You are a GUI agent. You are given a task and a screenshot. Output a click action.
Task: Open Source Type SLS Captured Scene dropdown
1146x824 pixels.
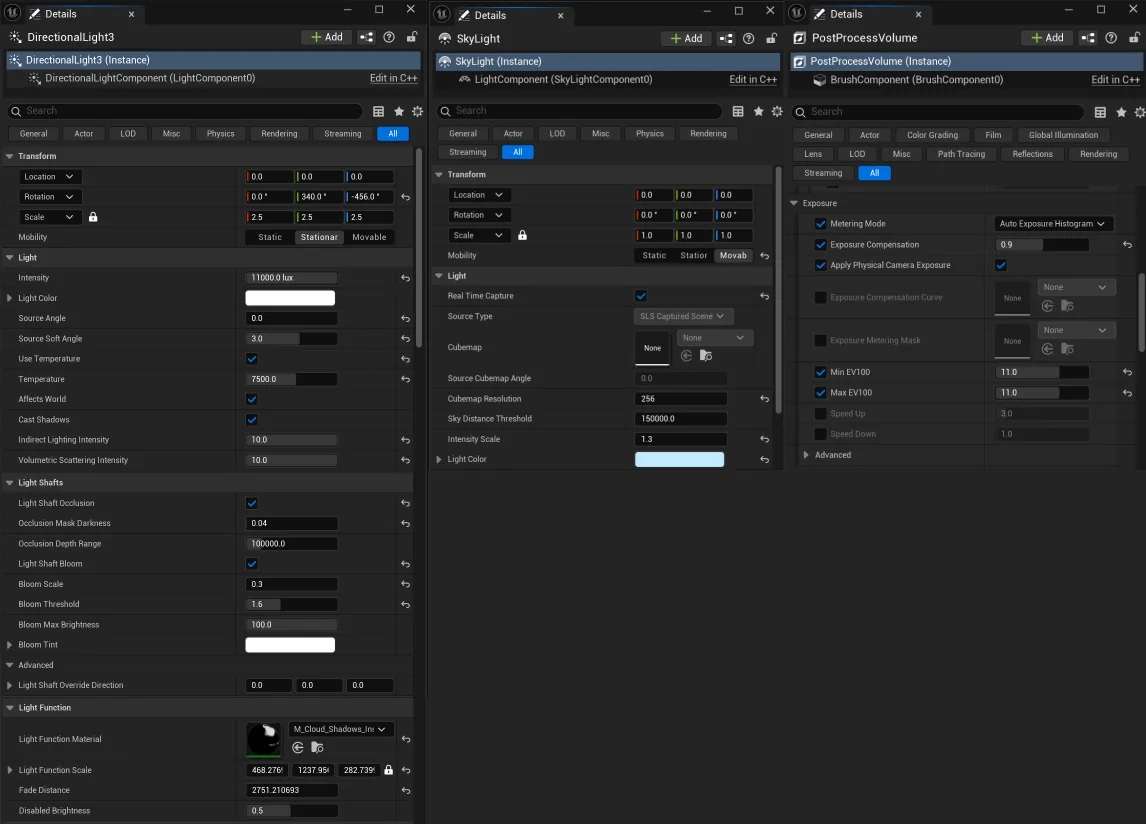click(683, 317)
